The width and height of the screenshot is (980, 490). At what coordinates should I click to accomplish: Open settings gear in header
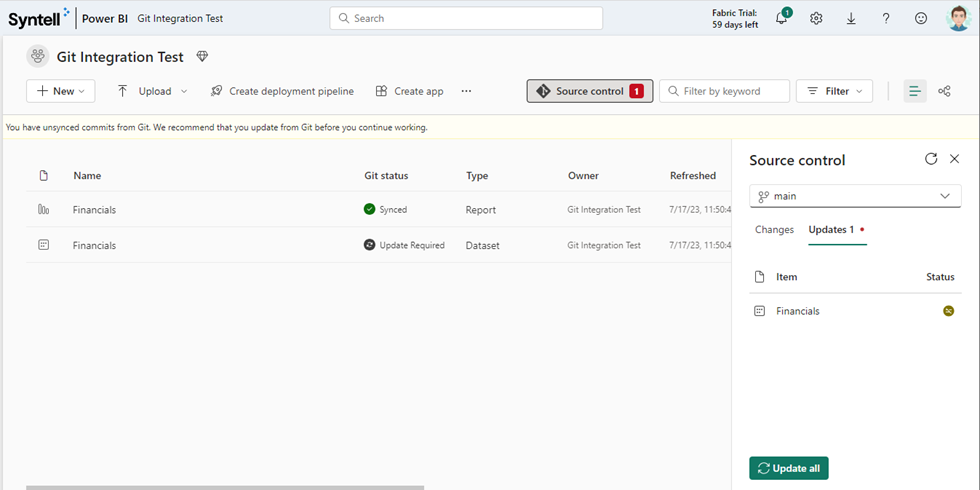(x=816, y=18)
